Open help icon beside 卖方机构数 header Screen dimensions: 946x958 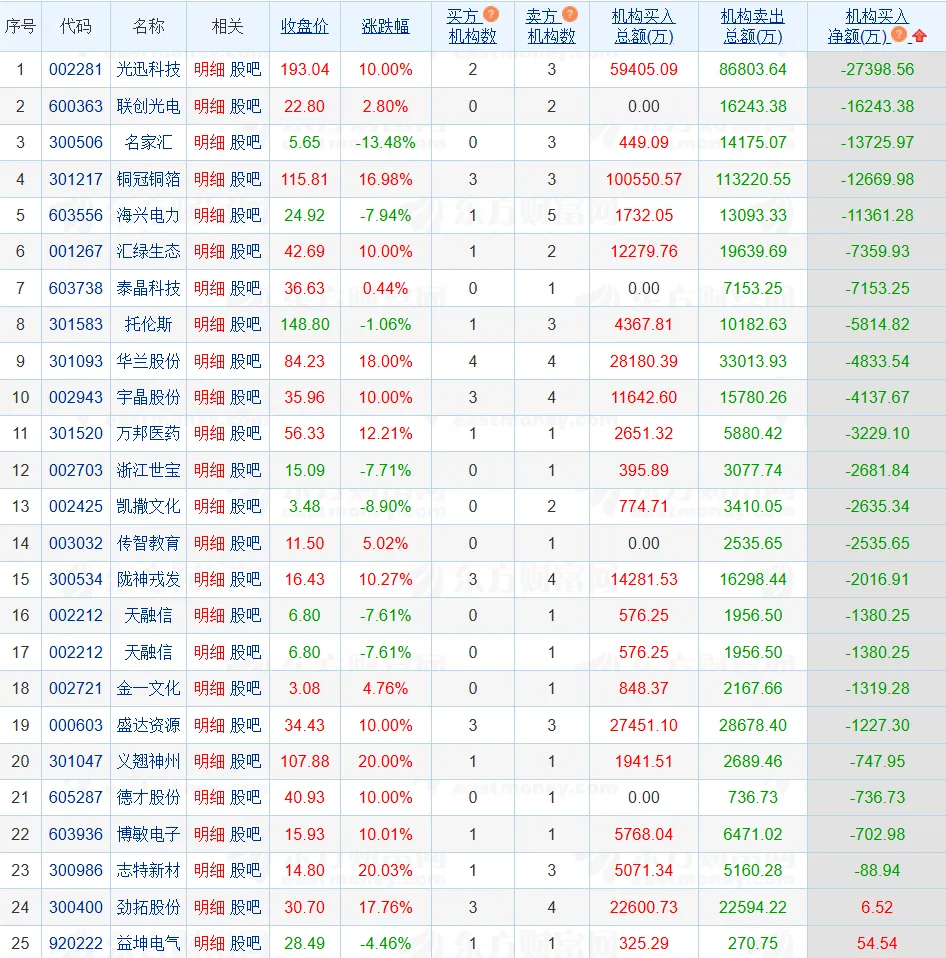point(570,14)
